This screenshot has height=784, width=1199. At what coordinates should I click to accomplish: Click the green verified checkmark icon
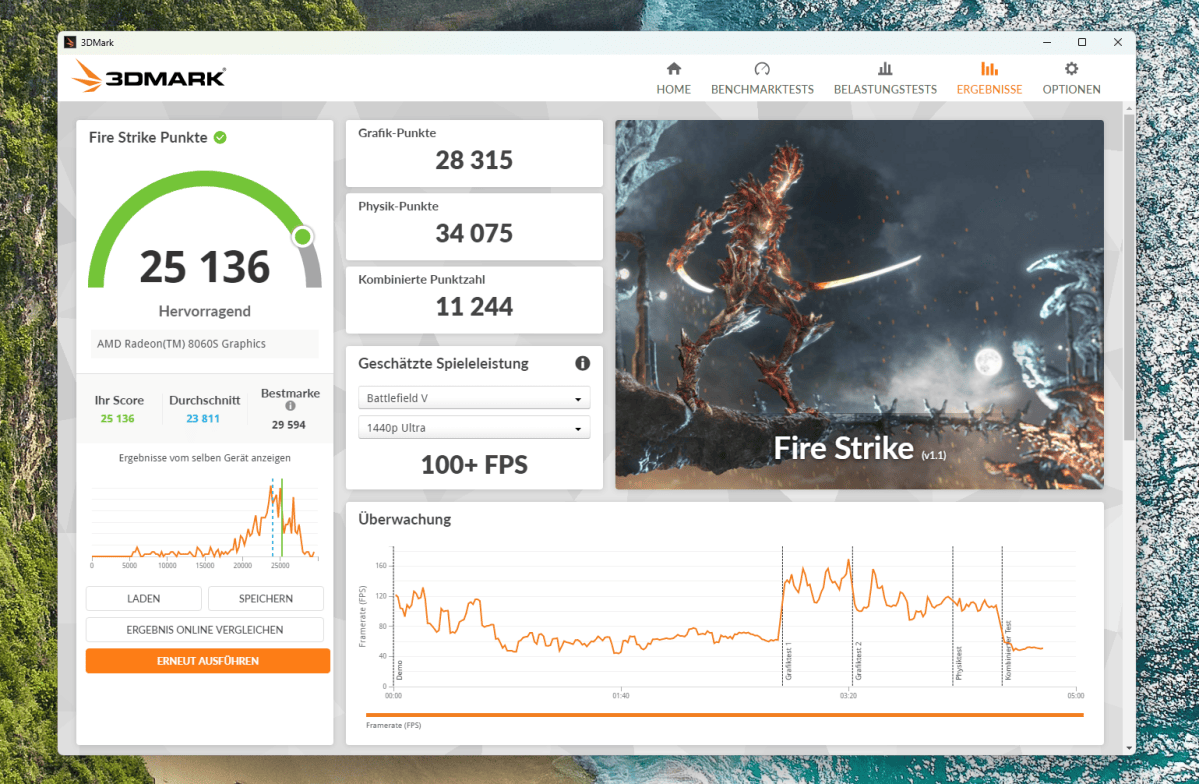220,138
